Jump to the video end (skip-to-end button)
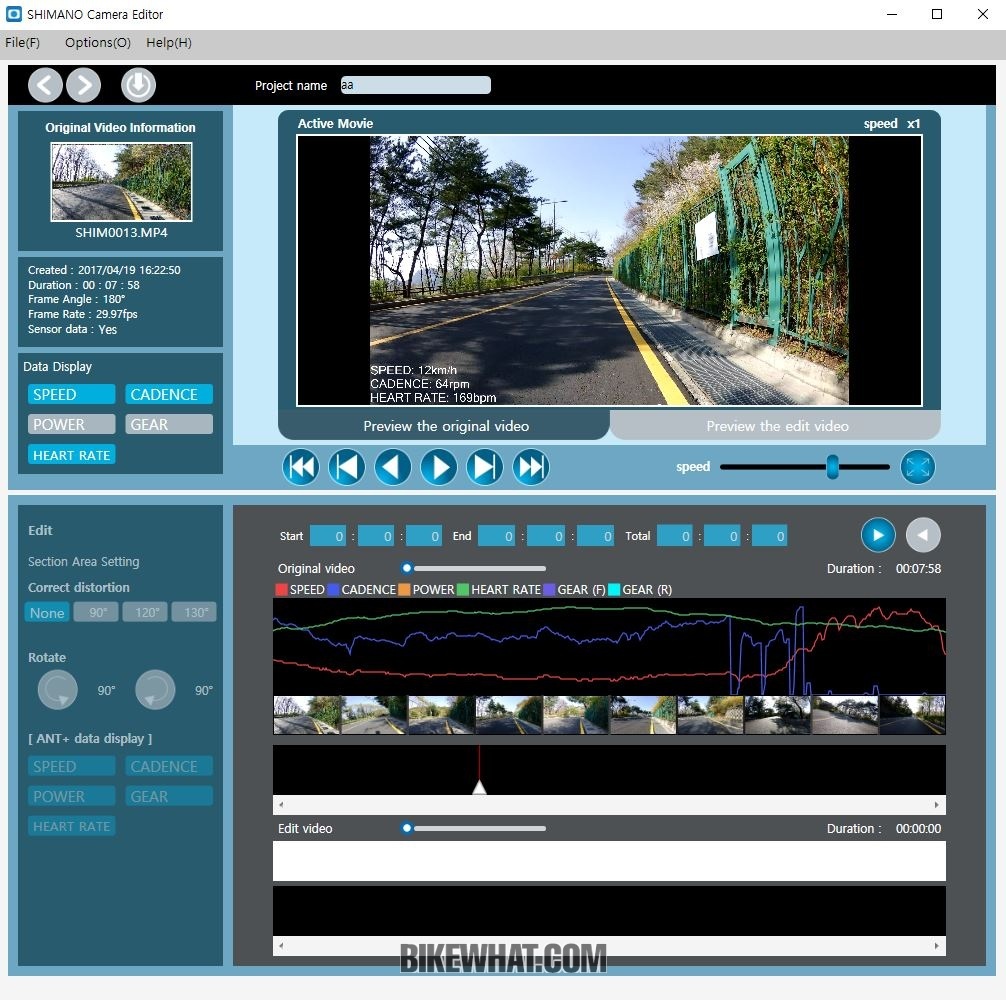Screen dimensions: 1006x1000 pyautogui.click(x=531, y=467)
